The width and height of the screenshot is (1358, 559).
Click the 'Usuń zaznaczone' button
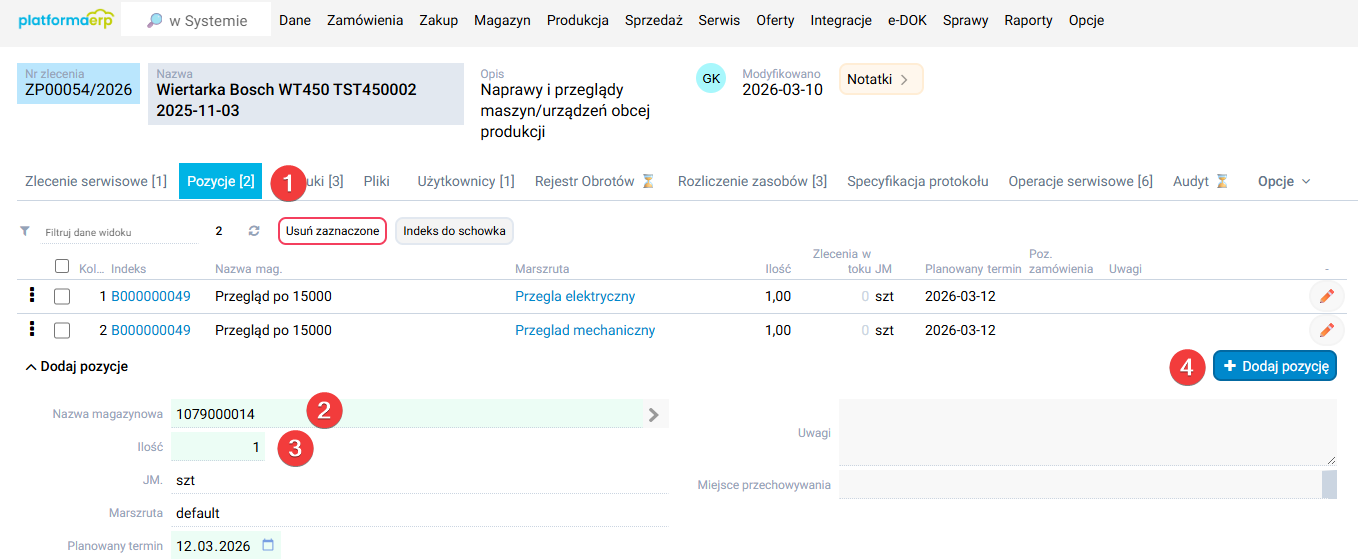pos(332,231)
